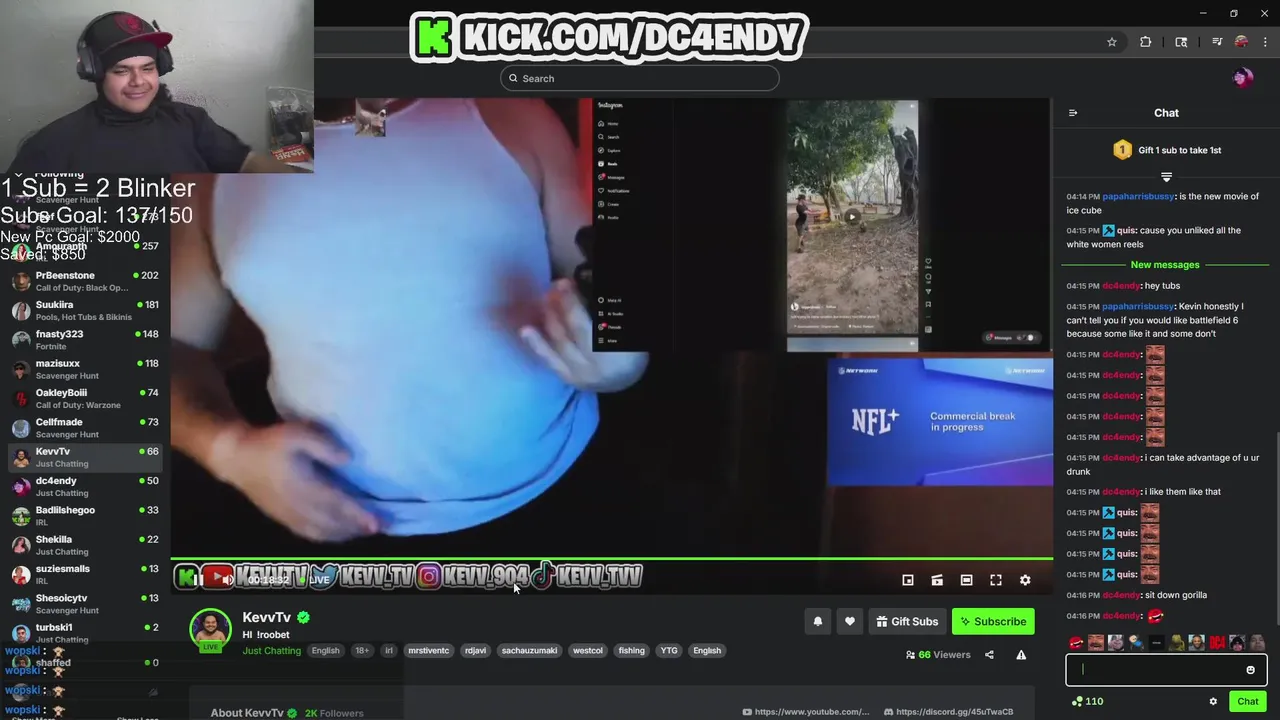Expand the gift leaderboard handle below banner
Image resolution: width=1280 pixels, height=720 pixels.
(1166, 177)
